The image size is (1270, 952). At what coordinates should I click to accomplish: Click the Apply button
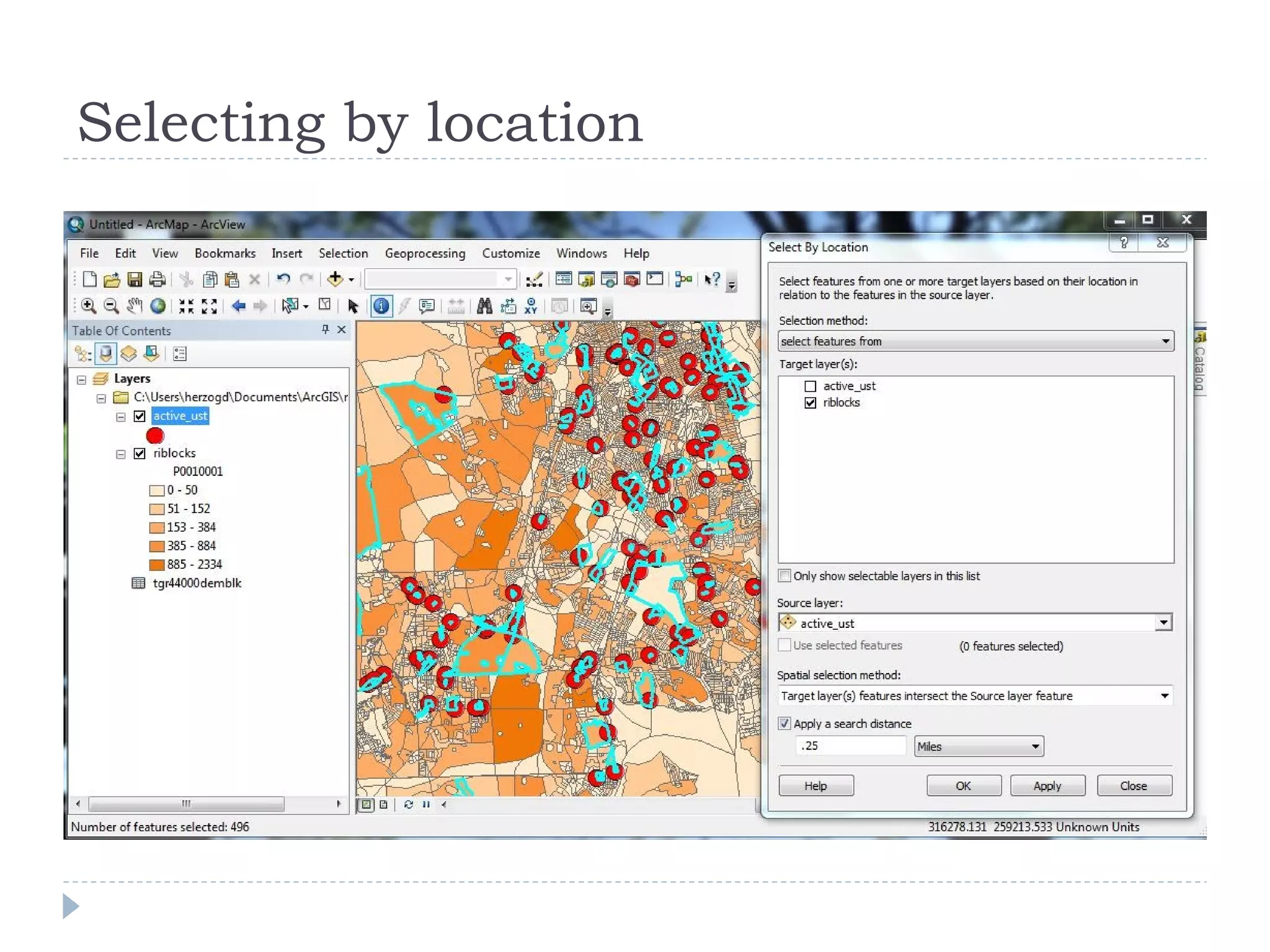(x=1047, y=785)
